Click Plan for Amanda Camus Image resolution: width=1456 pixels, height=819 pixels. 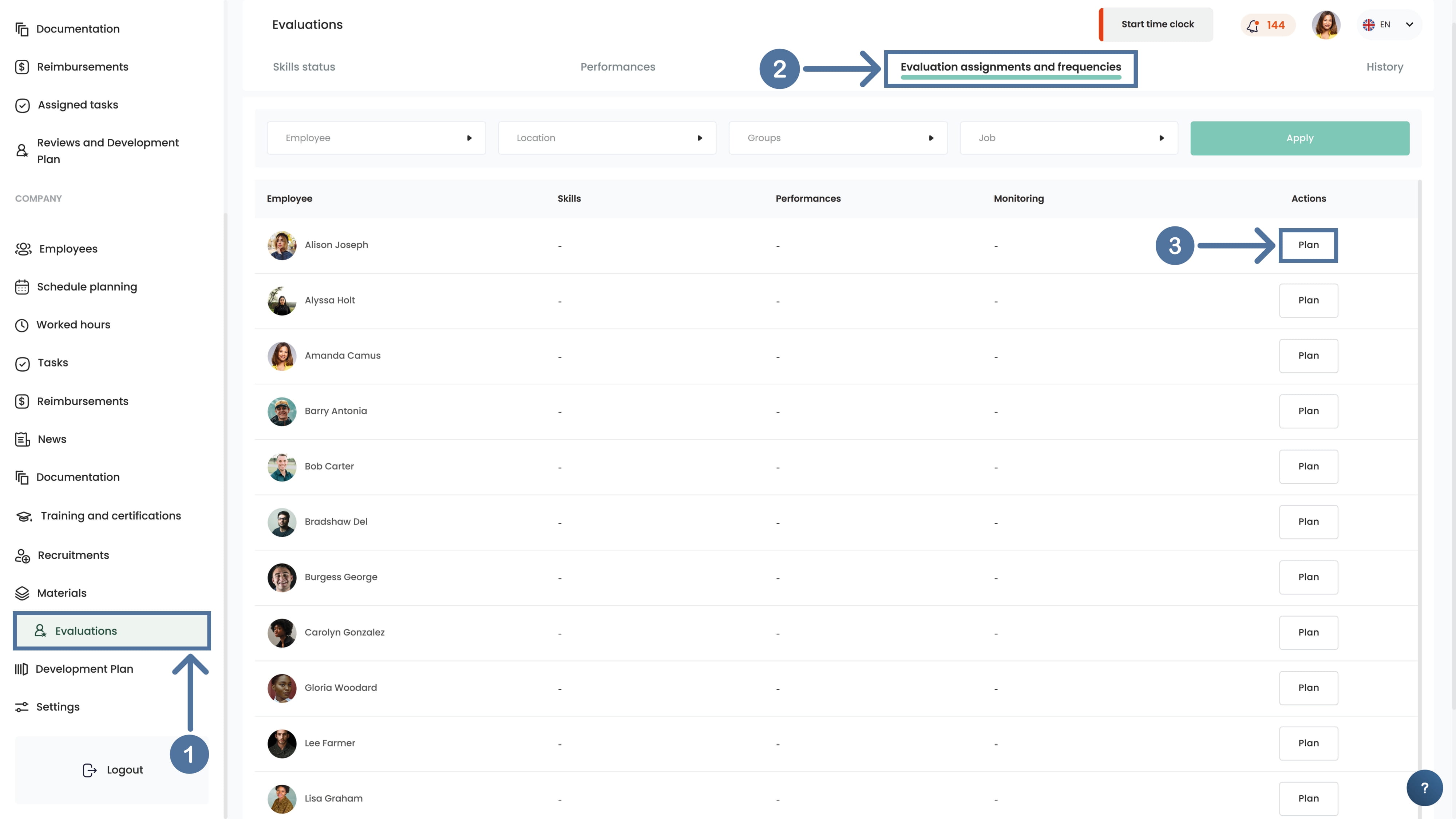1308,356
